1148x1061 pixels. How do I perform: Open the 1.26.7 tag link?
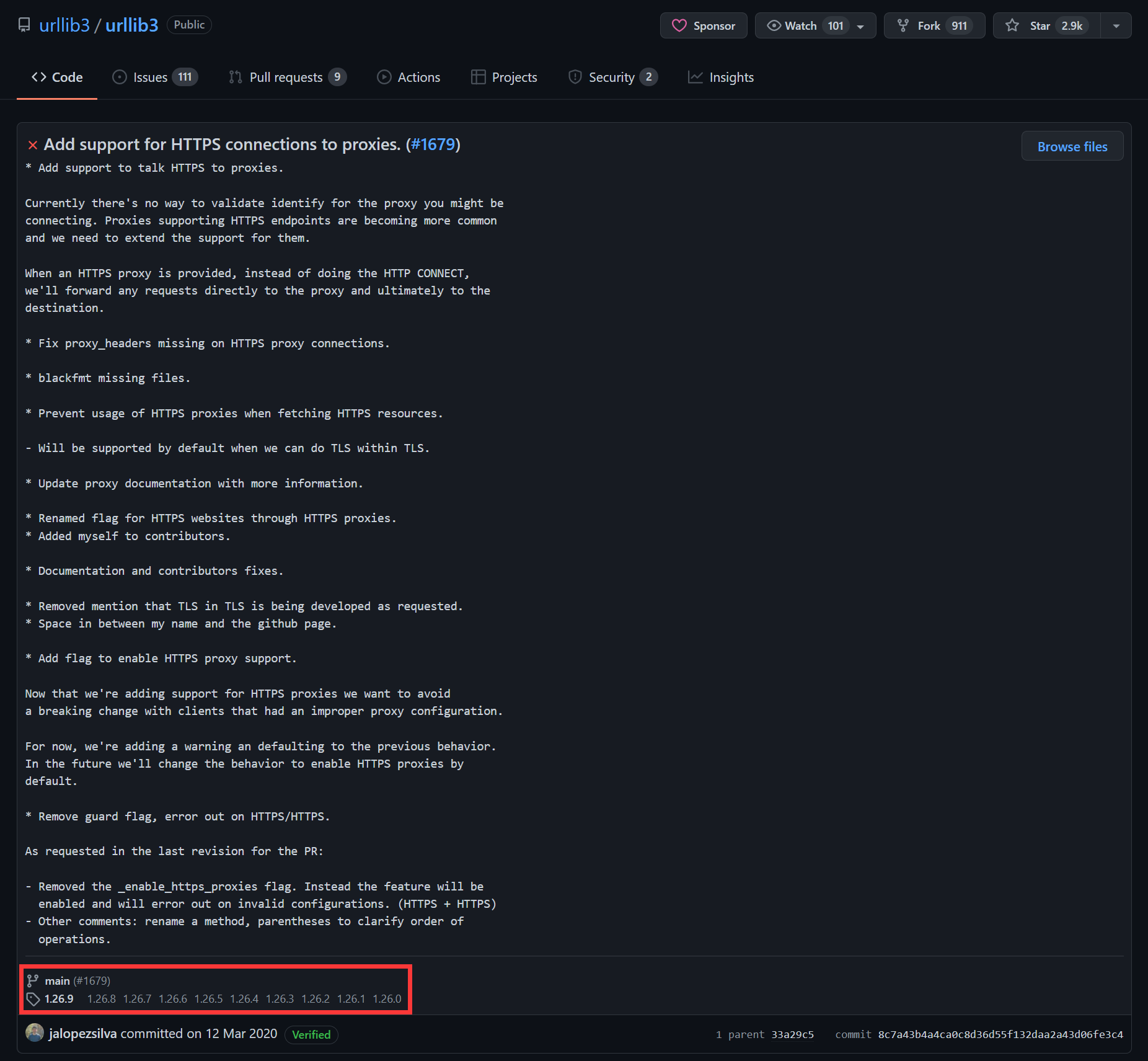137,999
